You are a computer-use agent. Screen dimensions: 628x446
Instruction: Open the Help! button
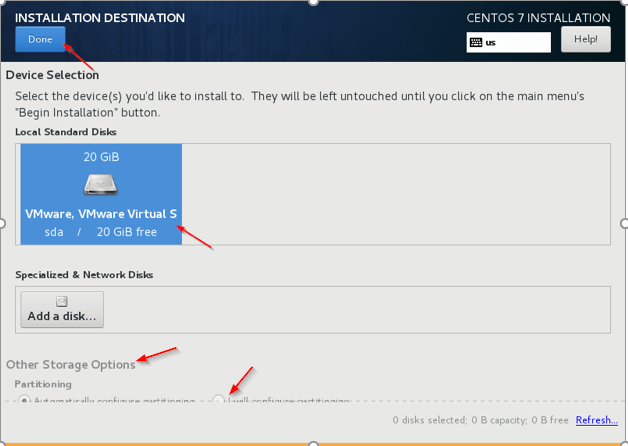(x=586, y=39)
